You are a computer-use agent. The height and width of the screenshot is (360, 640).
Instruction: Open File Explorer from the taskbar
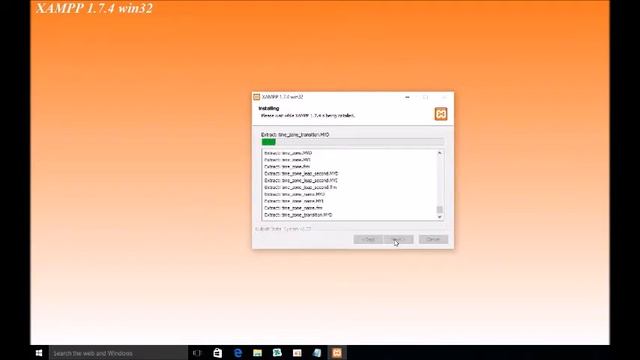pyautogui.click(x=258, y=353)
